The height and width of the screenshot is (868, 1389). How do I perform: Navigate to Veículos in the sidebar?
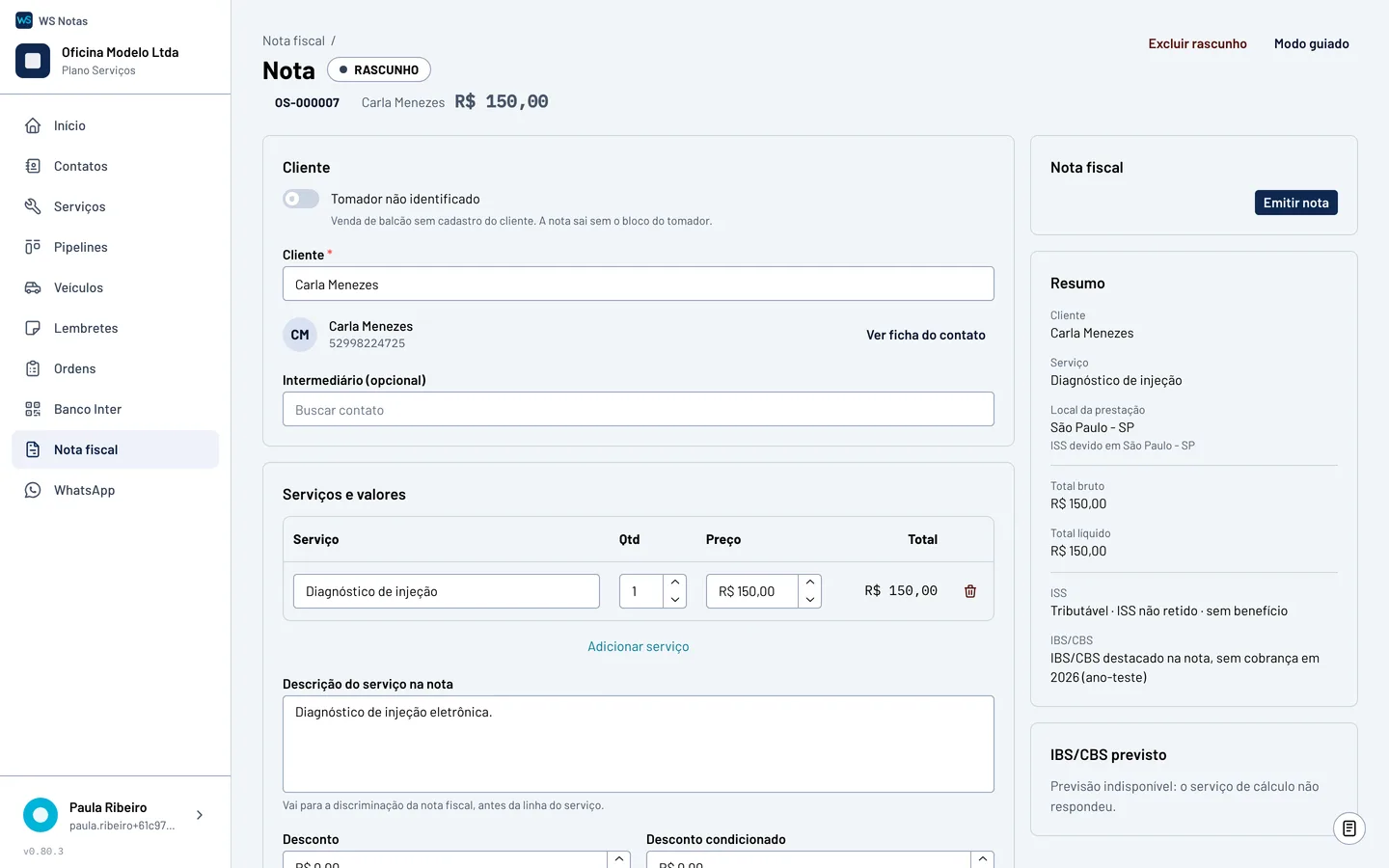[116, 287]
